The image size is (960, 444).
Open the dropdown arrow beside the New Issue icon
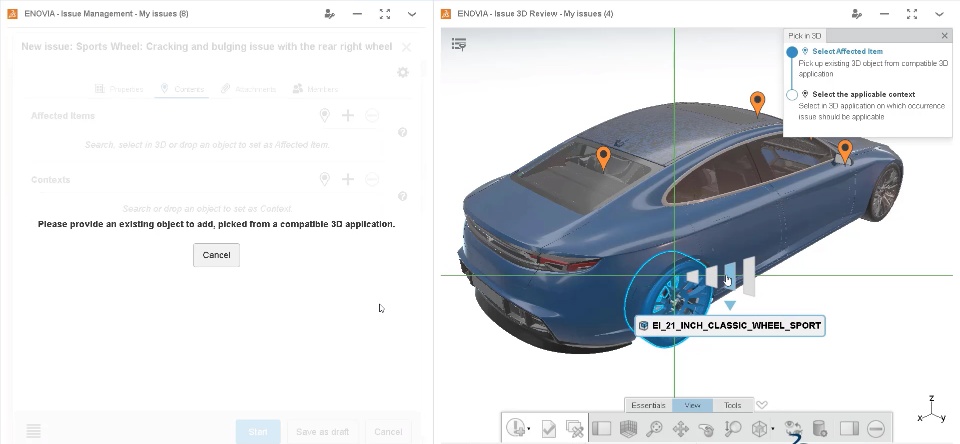point(529,429)
